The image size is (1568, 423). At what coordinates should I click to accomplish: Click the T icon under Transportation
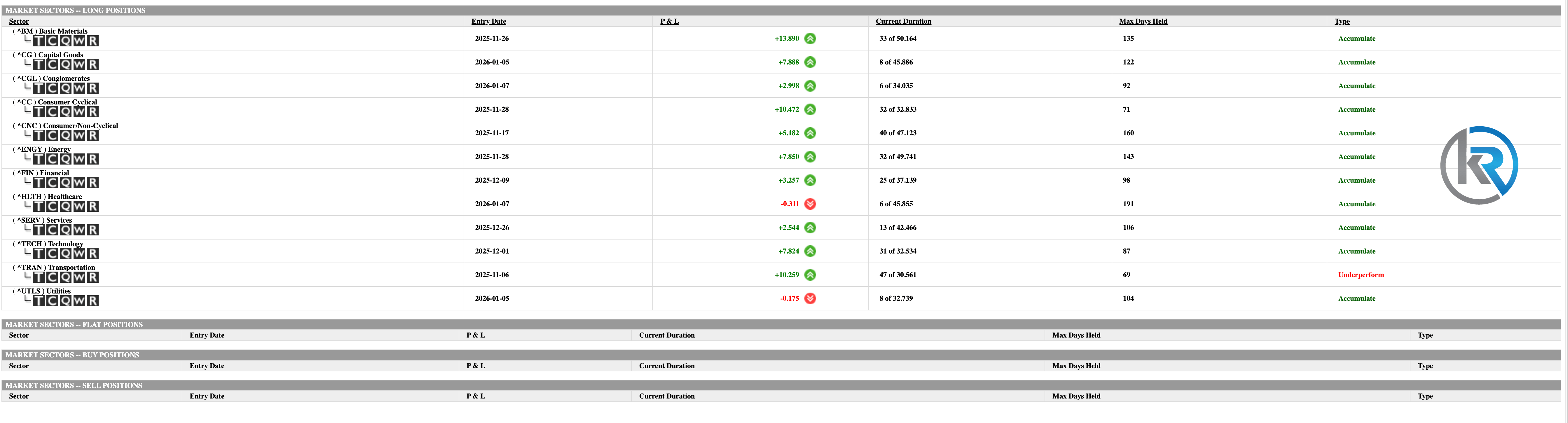click(39, 277)
